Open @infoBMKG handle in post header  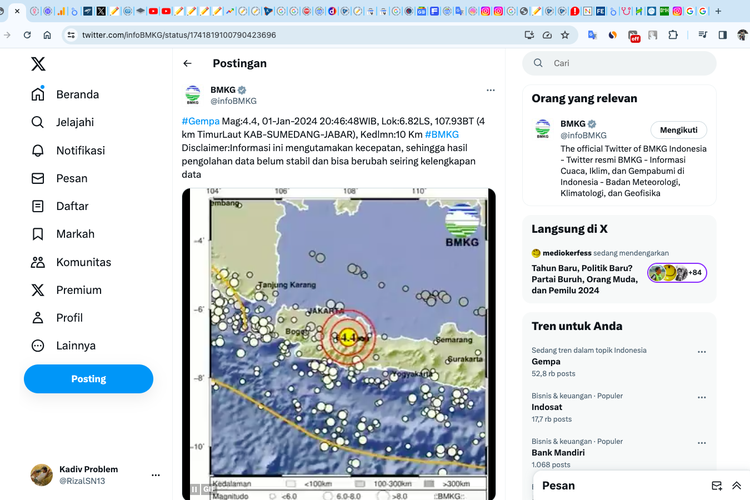click(233, 101)
